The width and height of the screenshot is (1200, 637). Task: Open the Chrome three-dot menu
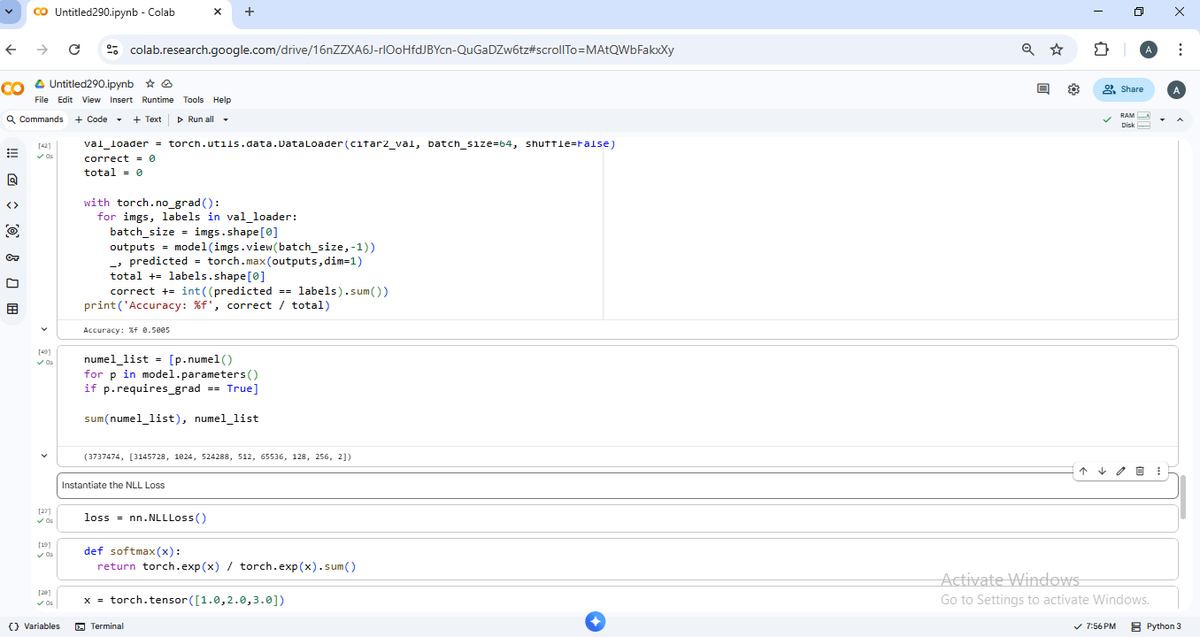pos(1181,49)
